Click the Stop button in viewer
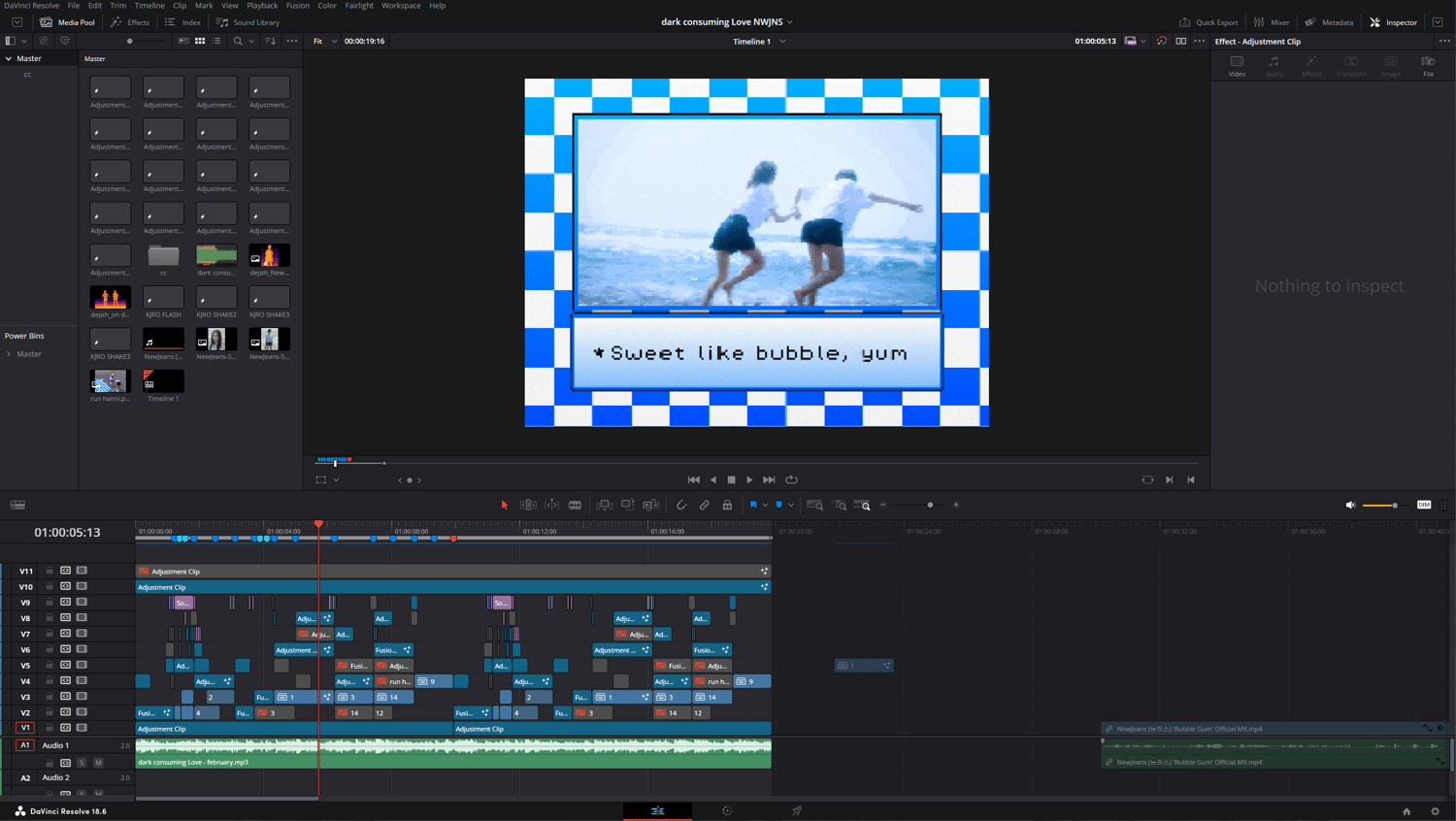 (x=732, y=479)
